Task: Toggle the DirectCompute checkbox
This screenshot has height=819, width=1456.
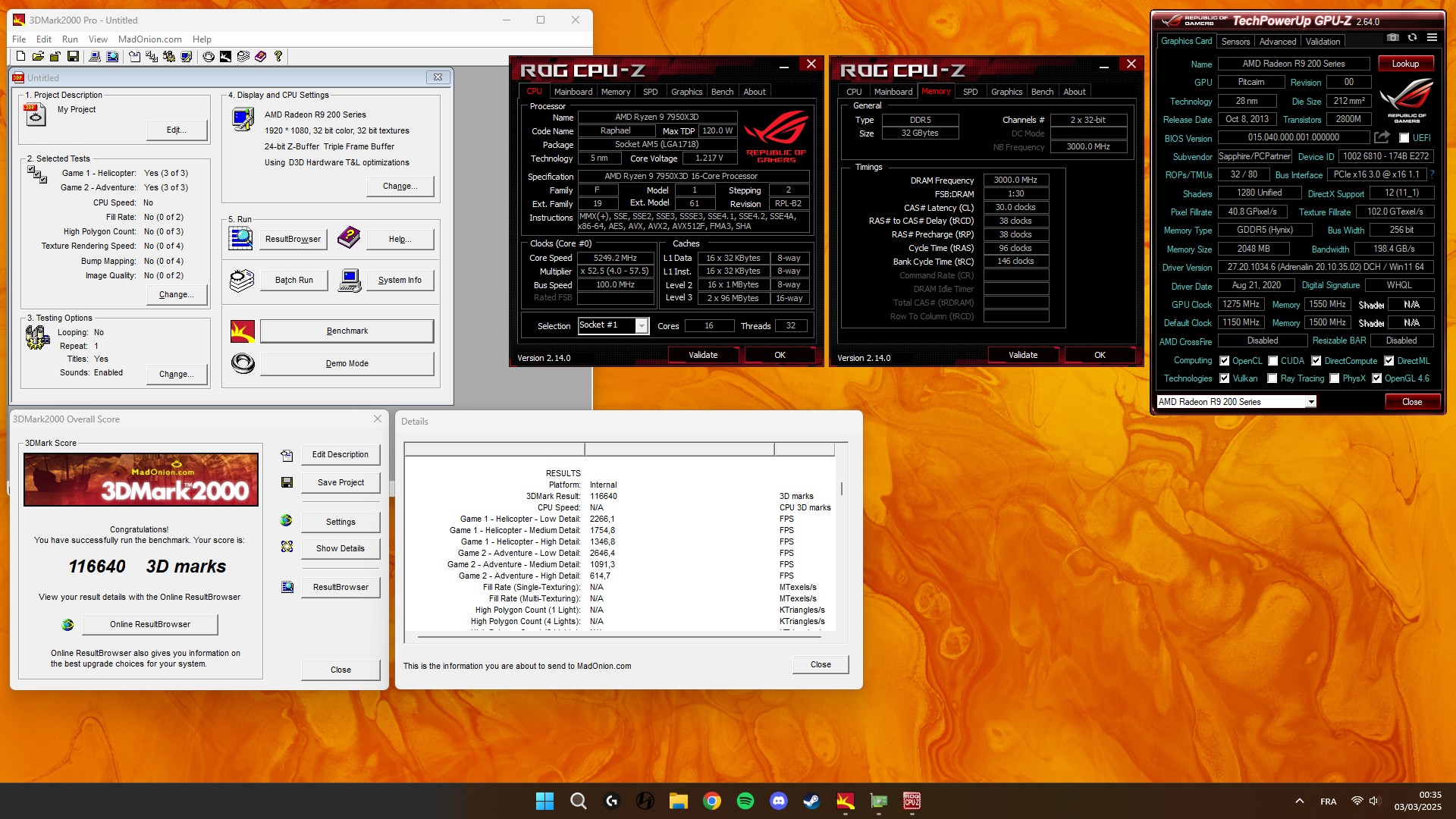Action: tap(1316, 361)
